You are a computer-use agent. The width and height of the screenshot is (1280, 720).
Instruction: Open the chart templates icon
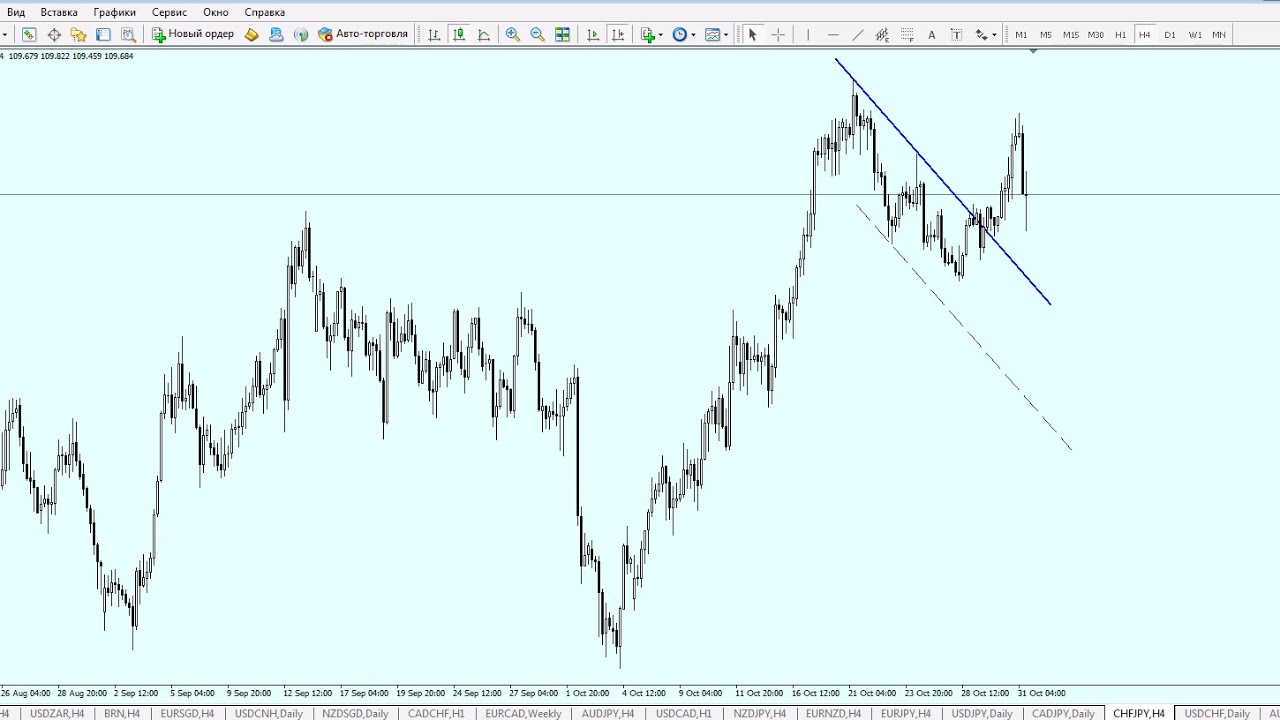click(x=712, y=34)
